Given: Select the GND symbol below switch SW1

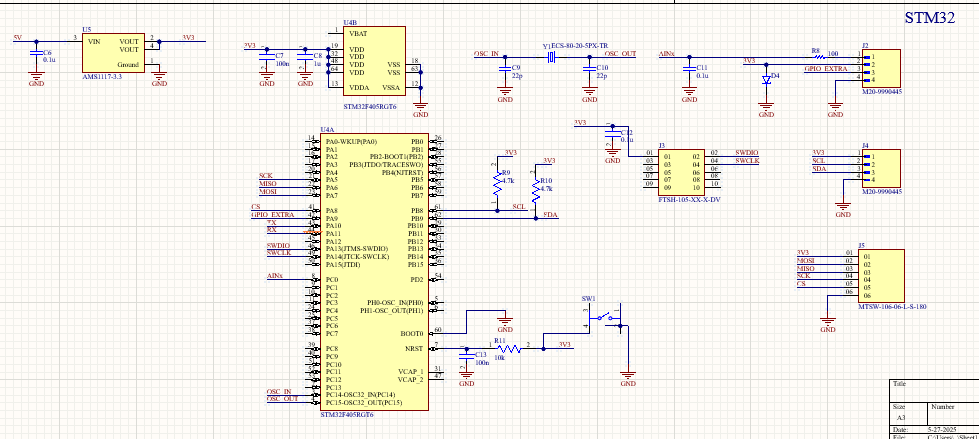Looking at the screenshot, I should [627, 378].
